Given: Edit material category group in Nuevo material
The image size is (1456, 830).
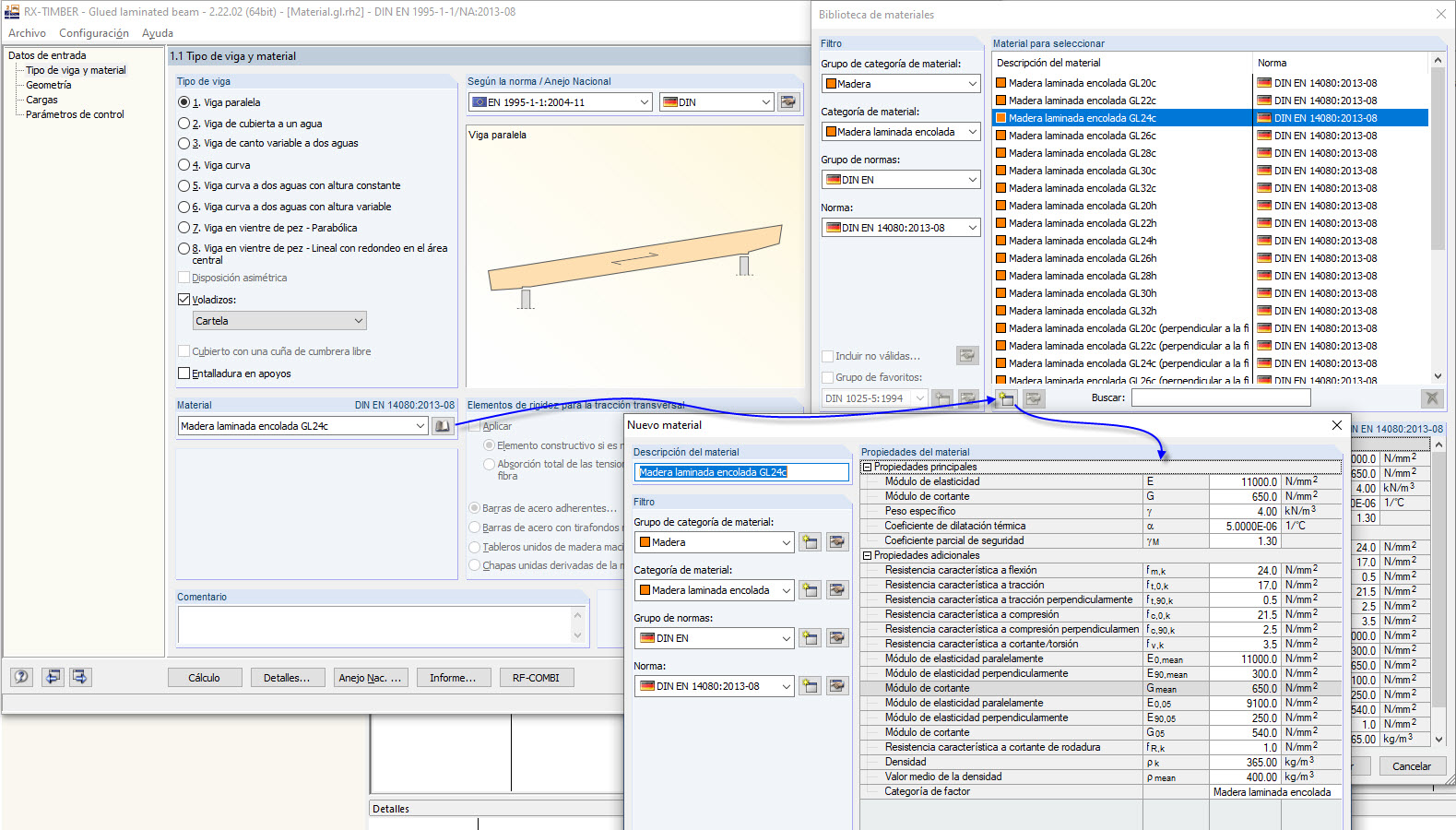Looking at the screenshot, I should (836, 542).
